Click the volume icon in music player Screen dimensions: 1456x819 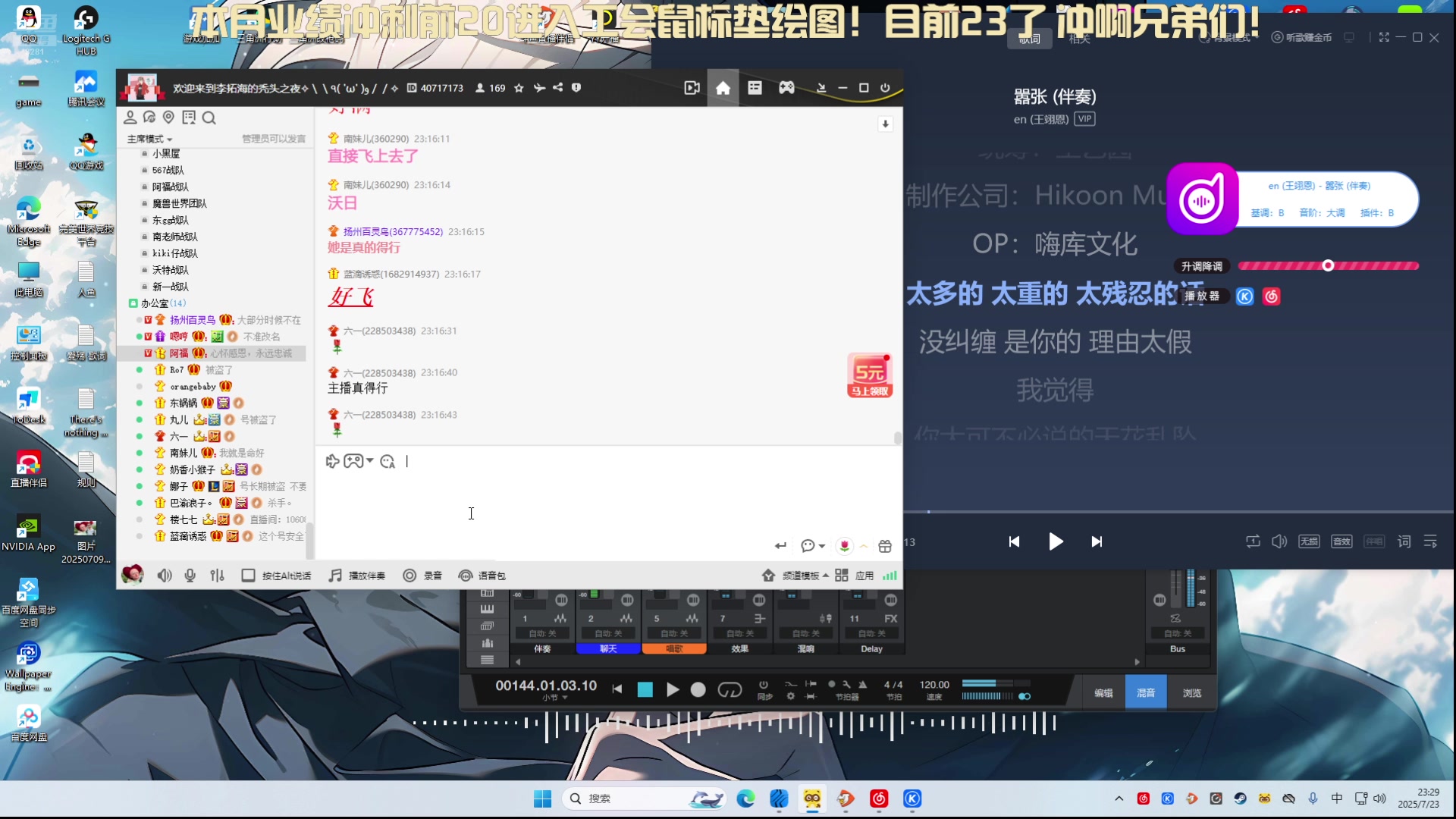point(1279,541)
